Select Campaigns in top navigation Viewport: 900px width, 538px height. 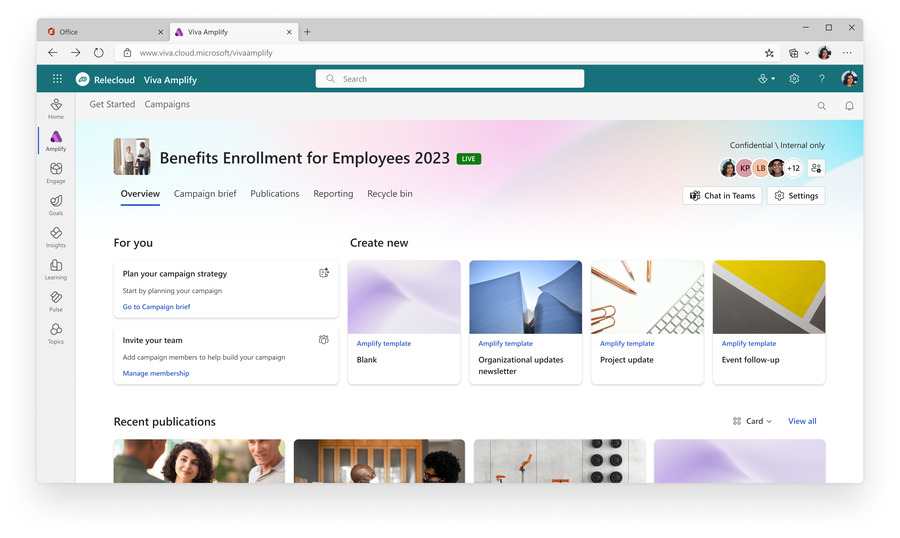(x=167, y=104)
